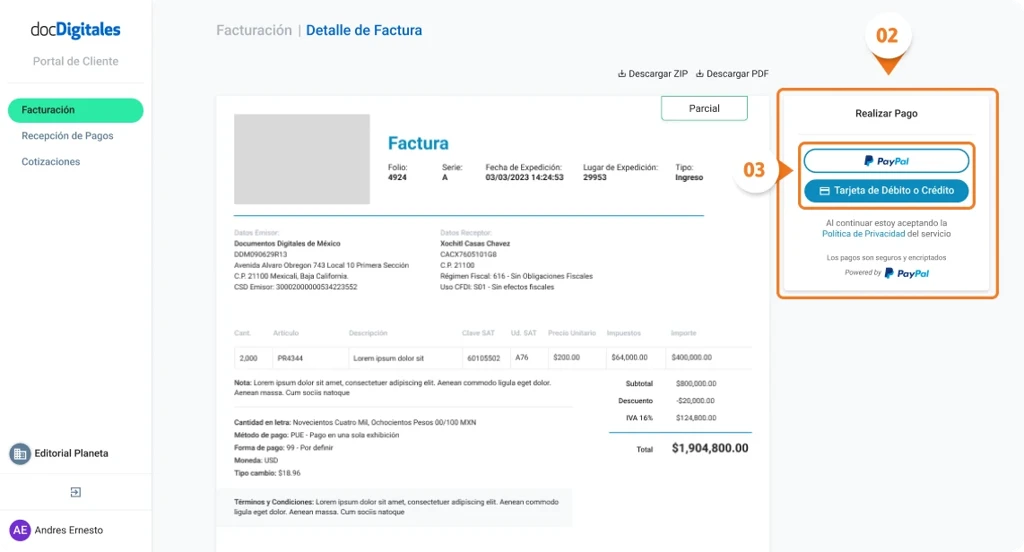The image size is (1024, 552).
Task: Click the unit price $200.00 cell
Action: (x=566, y=357)
